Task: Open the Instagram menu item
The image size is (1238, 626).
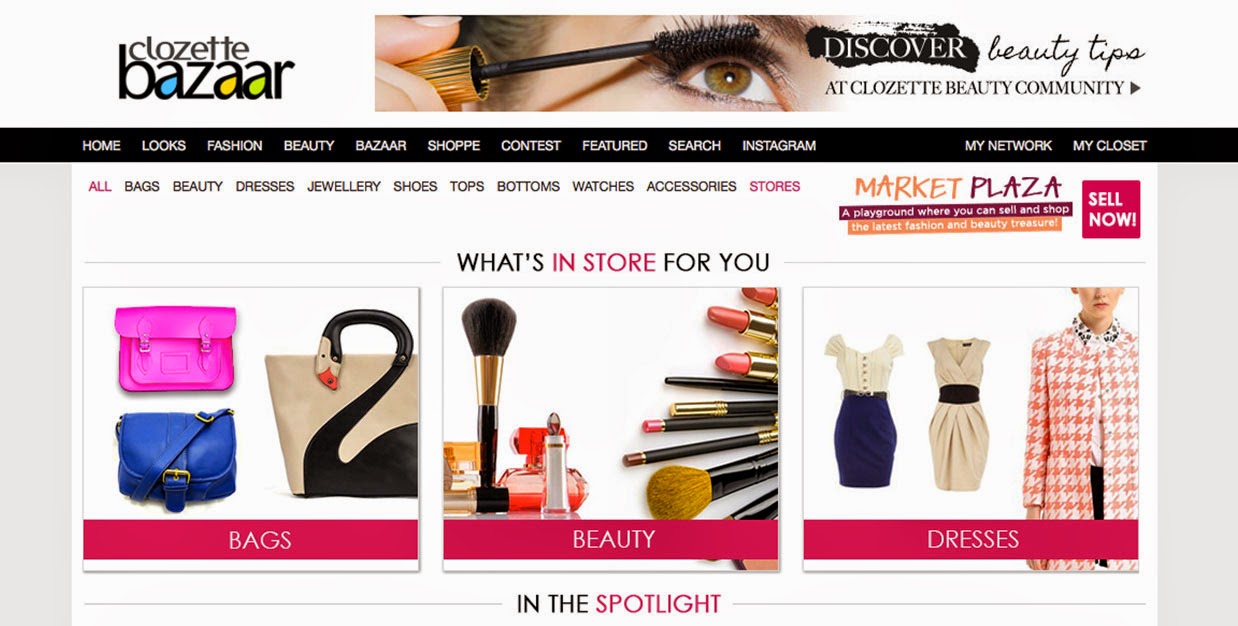Action: pyautogui.click(x=779, y=145)
